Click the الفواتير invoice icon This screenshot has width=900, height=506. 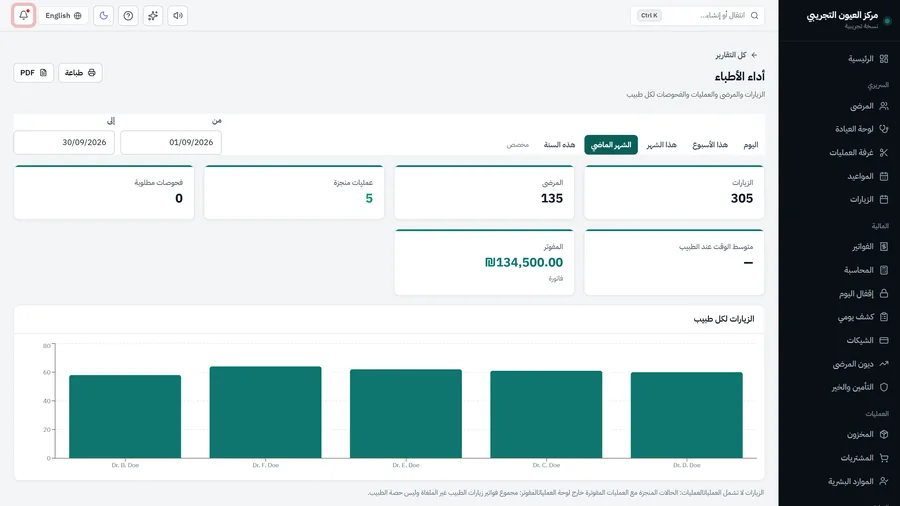click(884, 247)
